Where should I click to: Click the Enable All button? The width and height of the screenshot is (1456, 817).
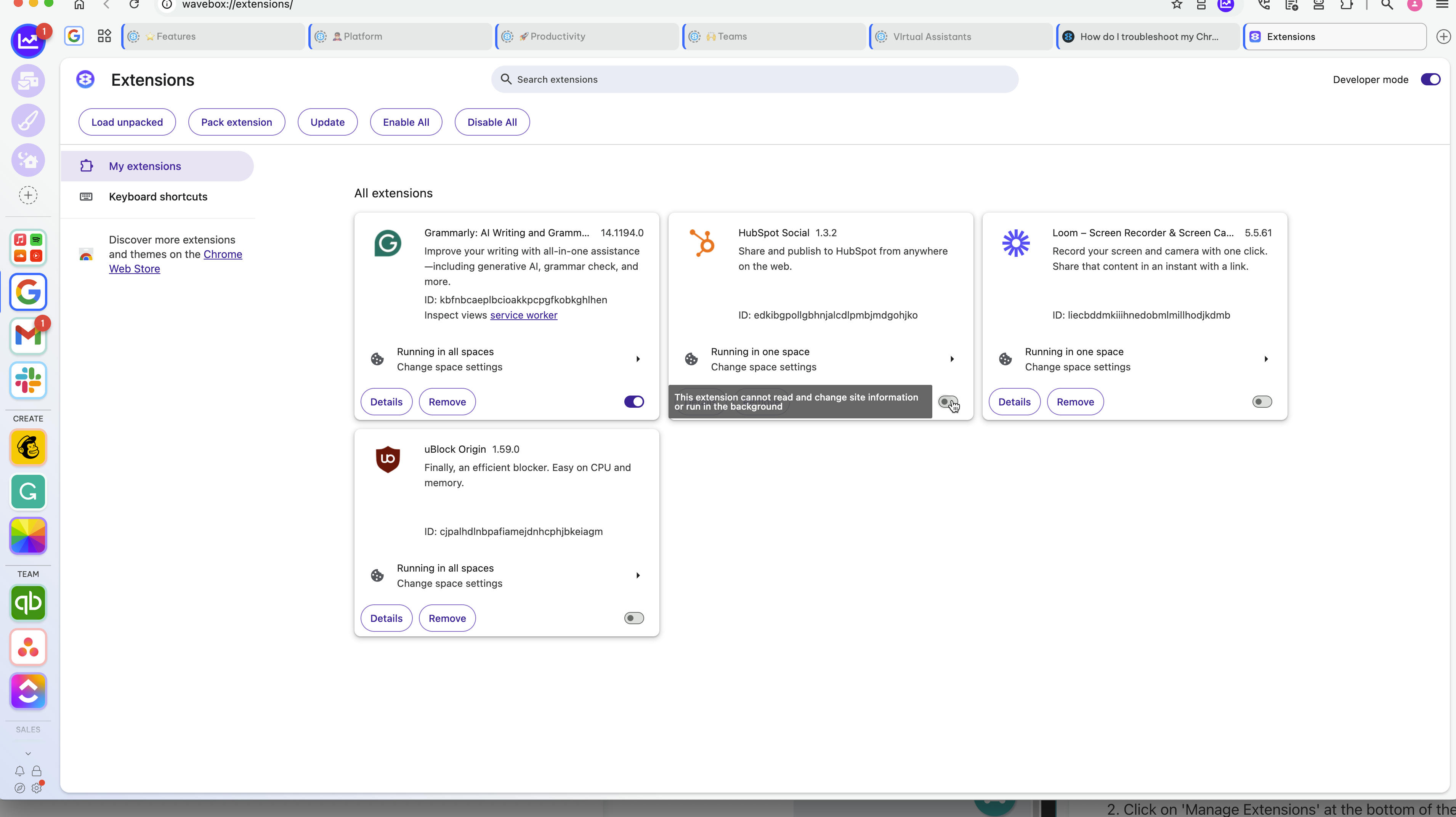pos(406,122)
